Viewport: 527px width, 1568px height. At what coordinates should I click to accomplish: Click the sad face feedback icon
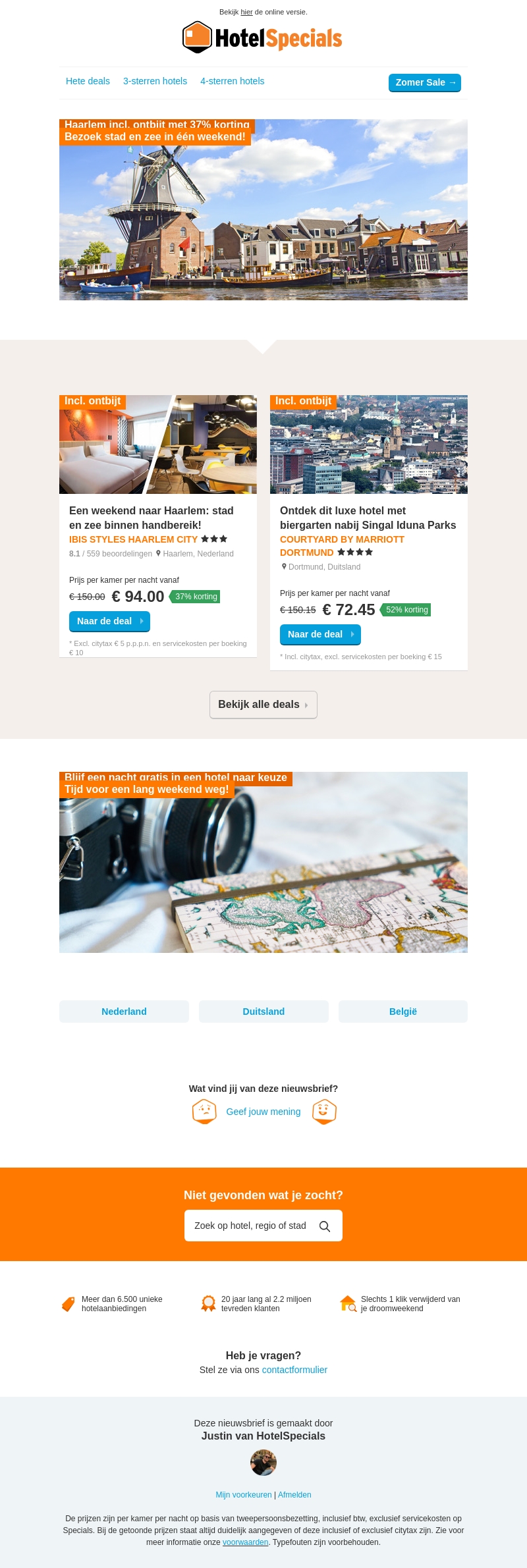[204, 1112]
